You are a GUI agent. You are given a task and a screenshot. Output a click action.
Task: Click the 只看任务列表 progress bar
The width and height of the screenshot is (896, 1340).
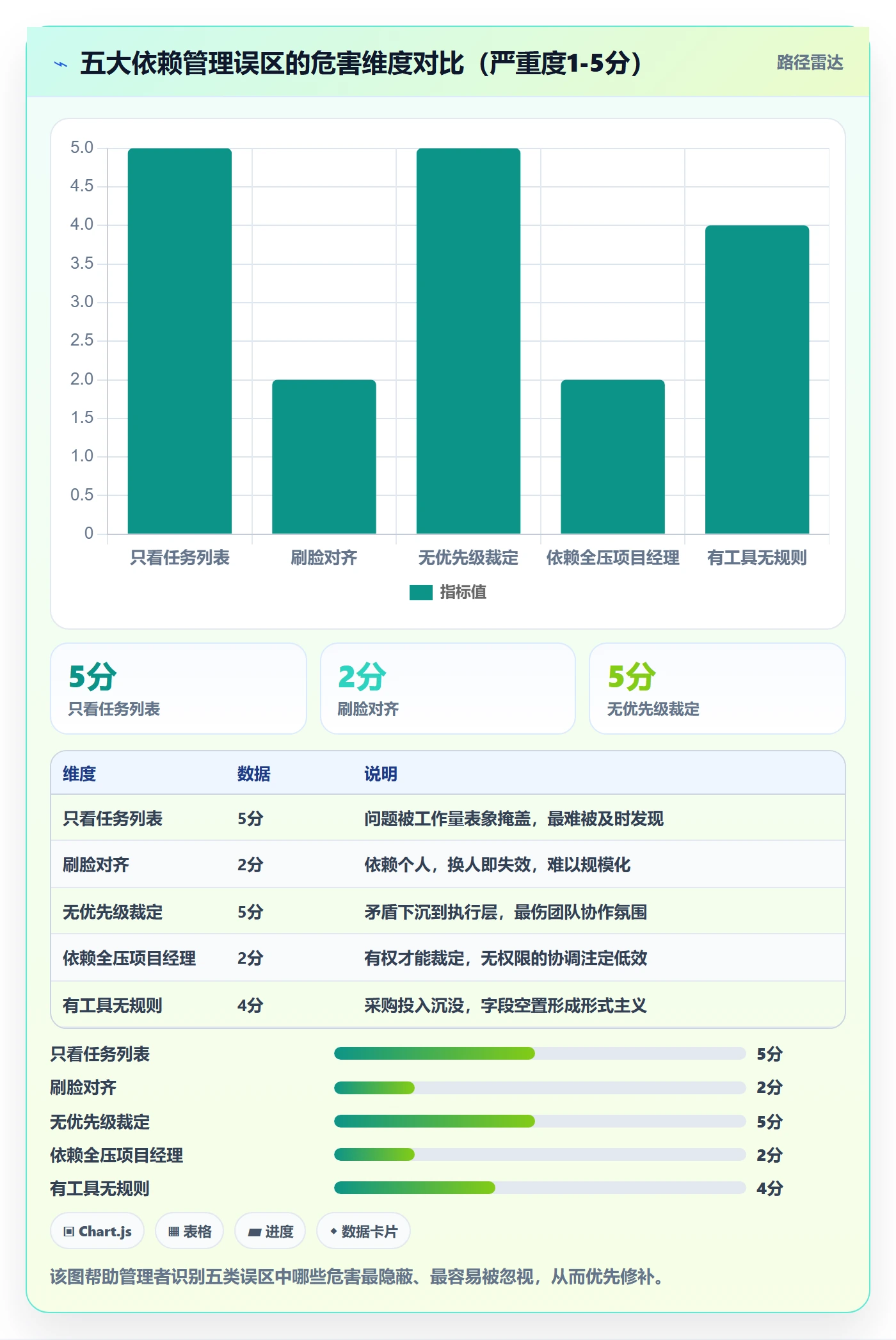click(x=540, y=1053)
